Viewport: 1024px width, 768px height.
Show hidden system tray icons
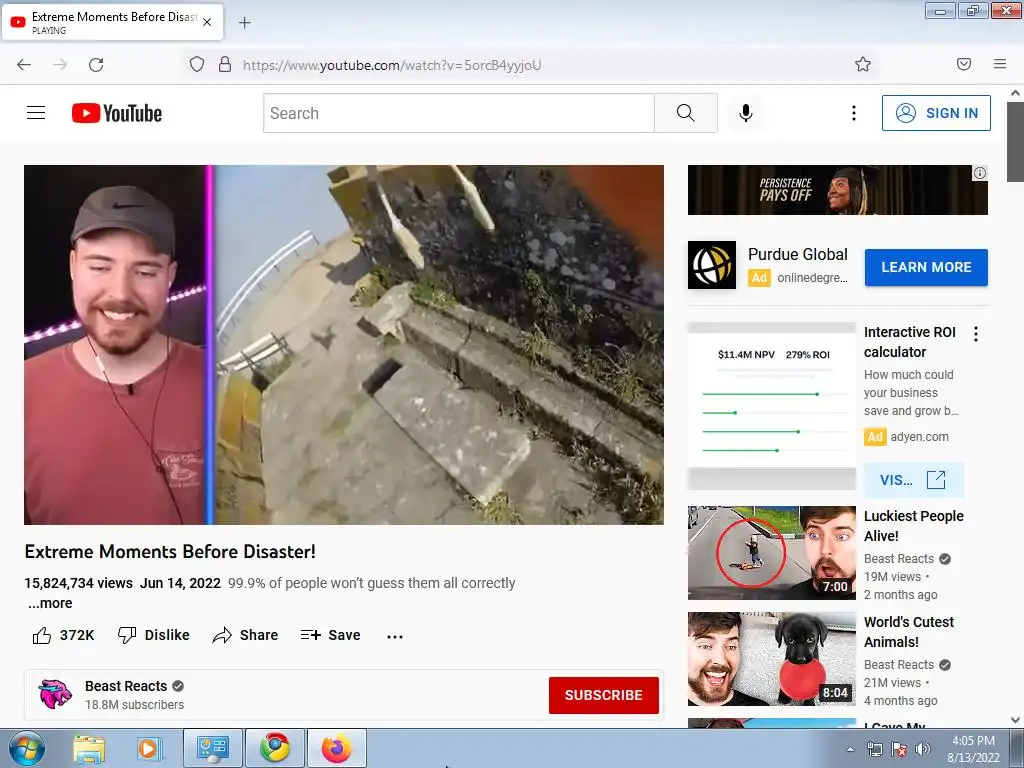coord(850,750)
